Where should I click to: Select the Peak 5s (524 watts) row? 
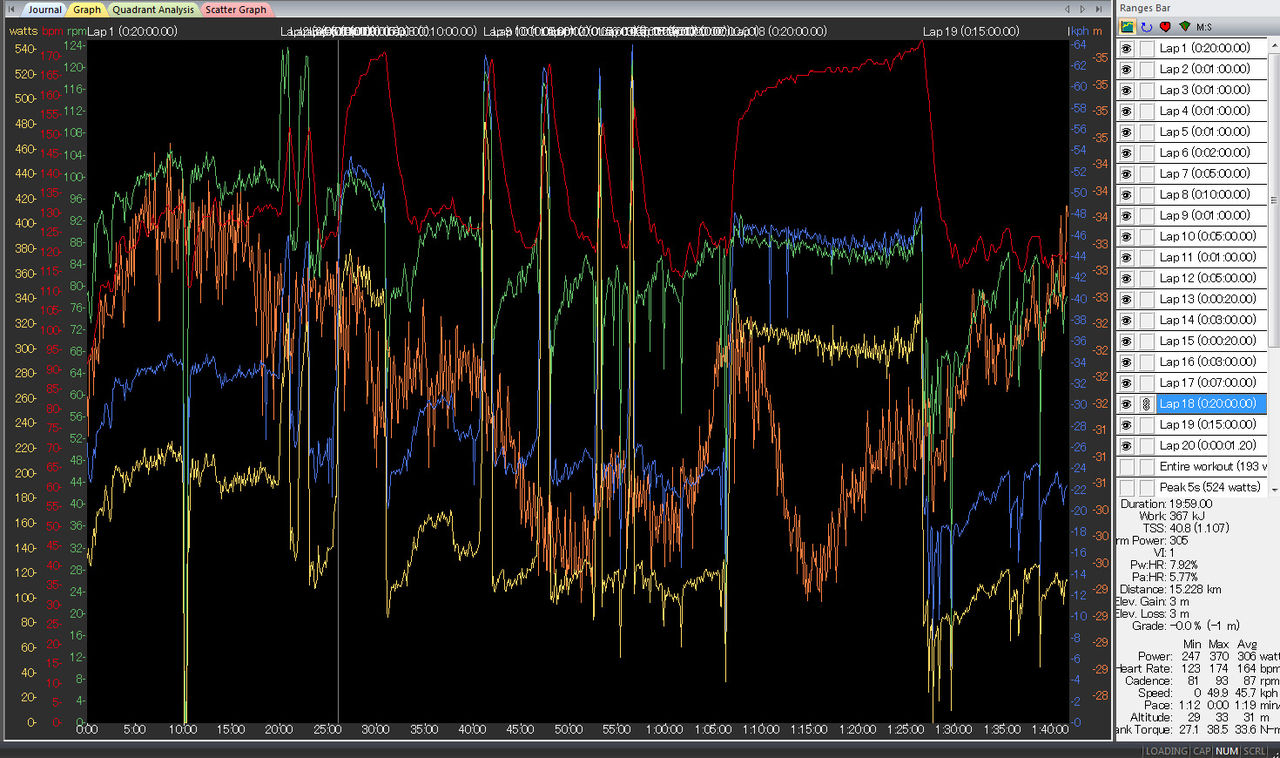1192,488
